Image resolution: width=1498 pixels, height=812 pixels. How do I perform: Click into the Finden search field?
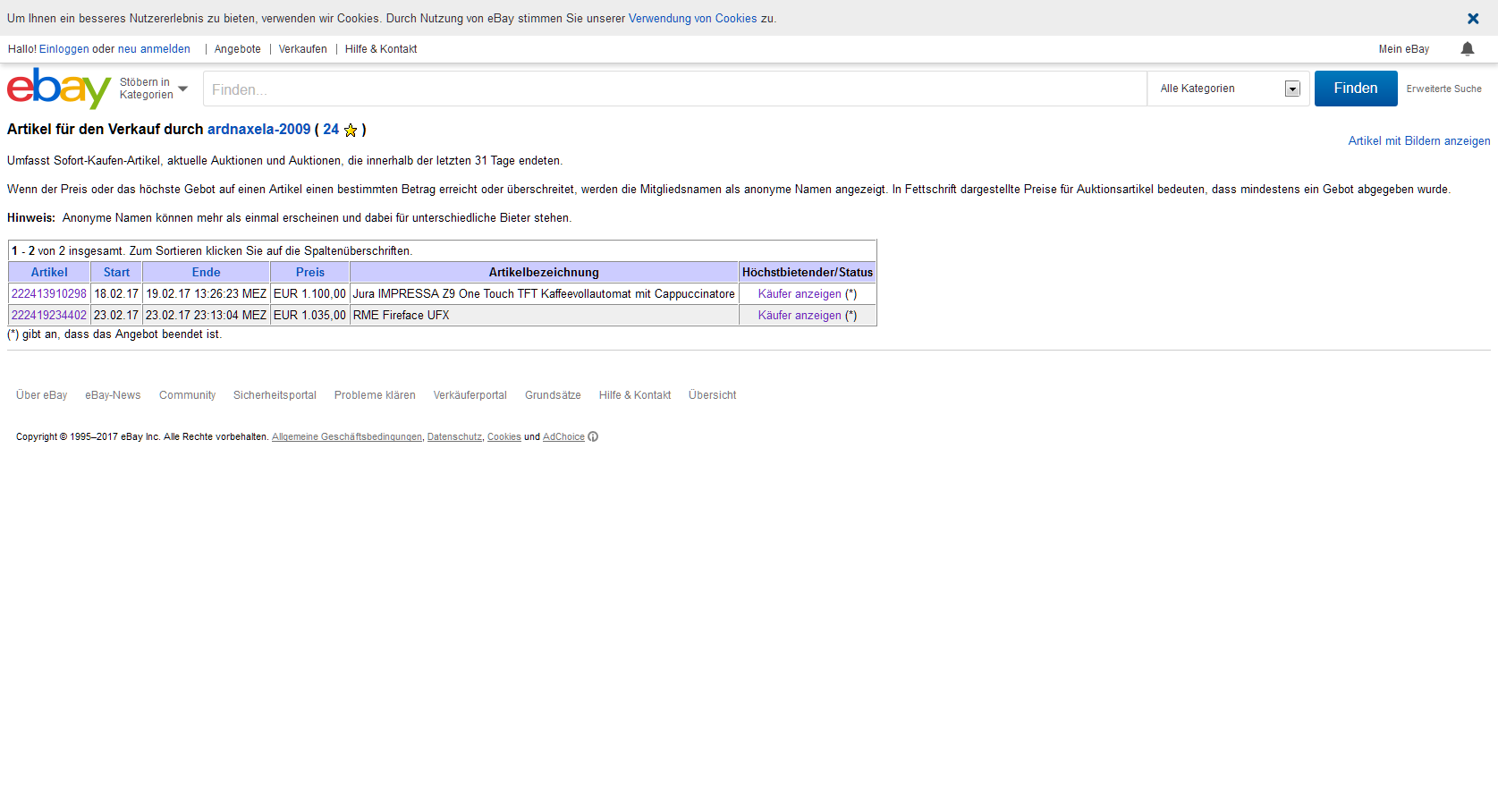click(674, 89)
